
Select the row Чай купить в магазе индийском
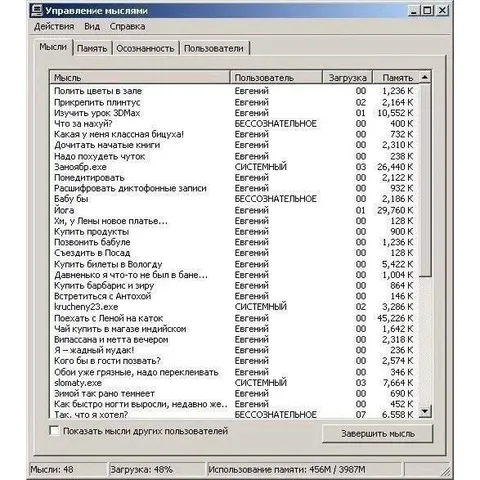[233, 329]
